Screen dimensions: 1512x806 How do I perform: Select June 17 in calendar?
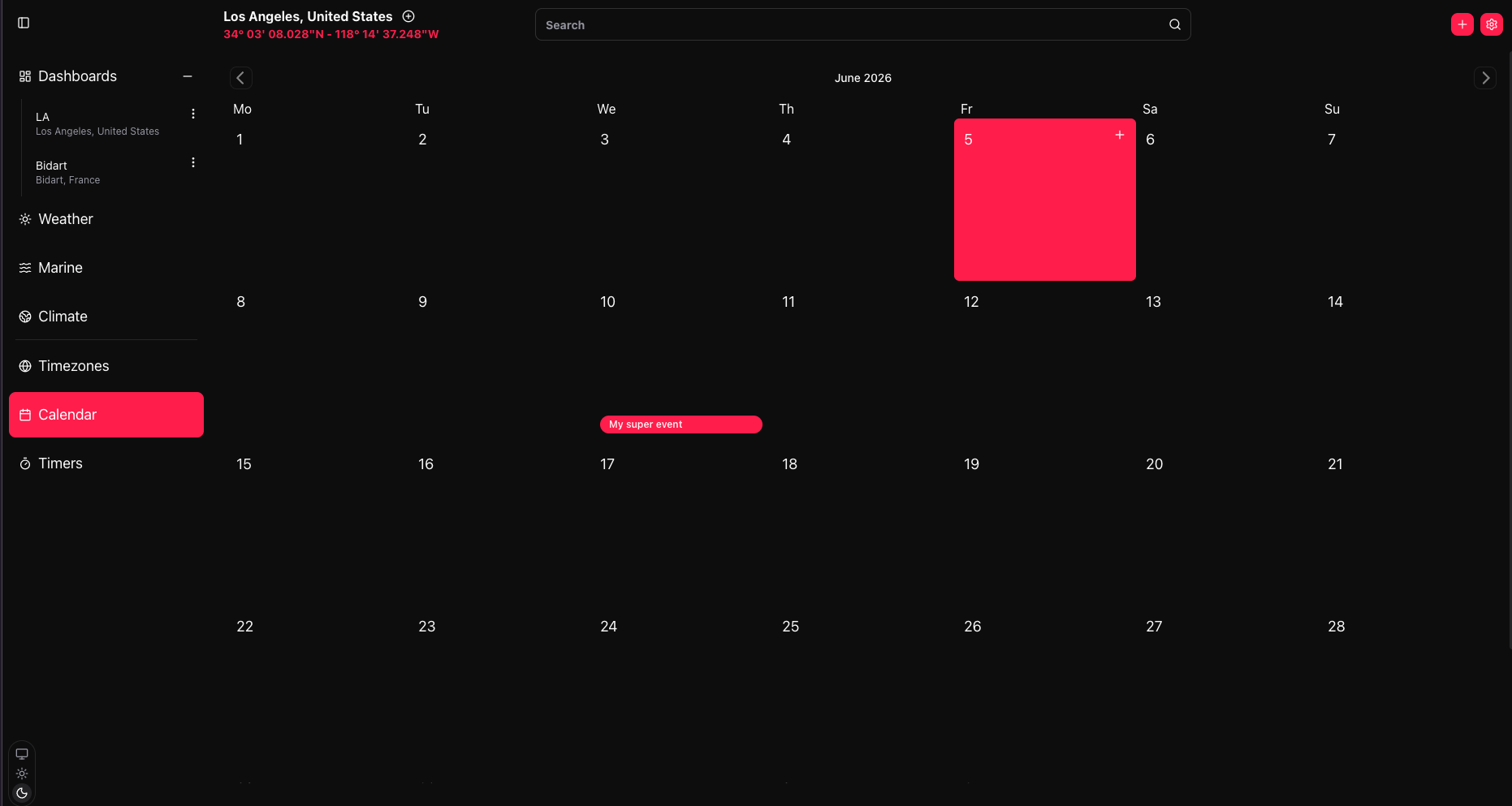click(x=681, y=524)
